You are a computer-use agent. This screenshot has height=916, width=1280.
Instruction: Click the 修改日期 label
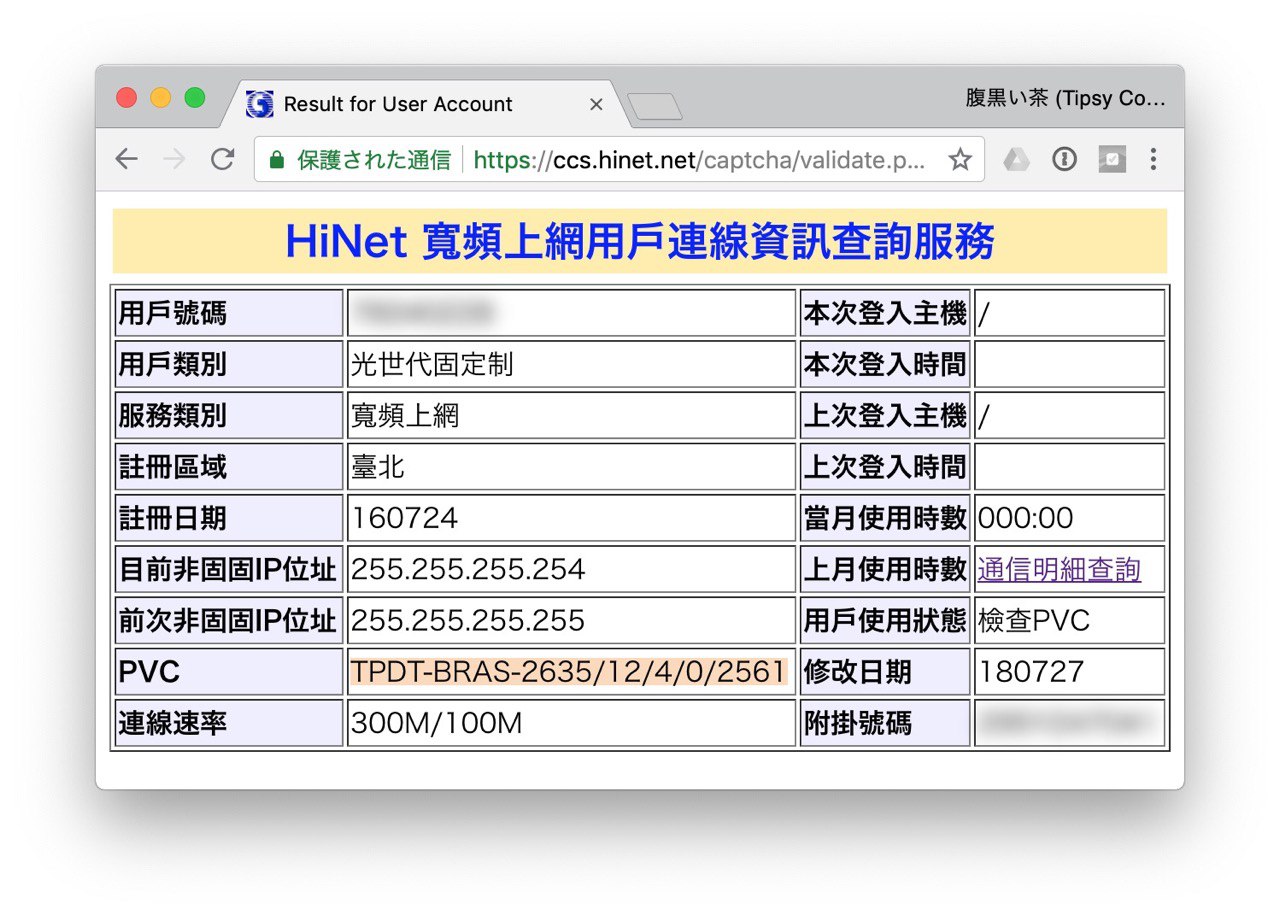858,672
